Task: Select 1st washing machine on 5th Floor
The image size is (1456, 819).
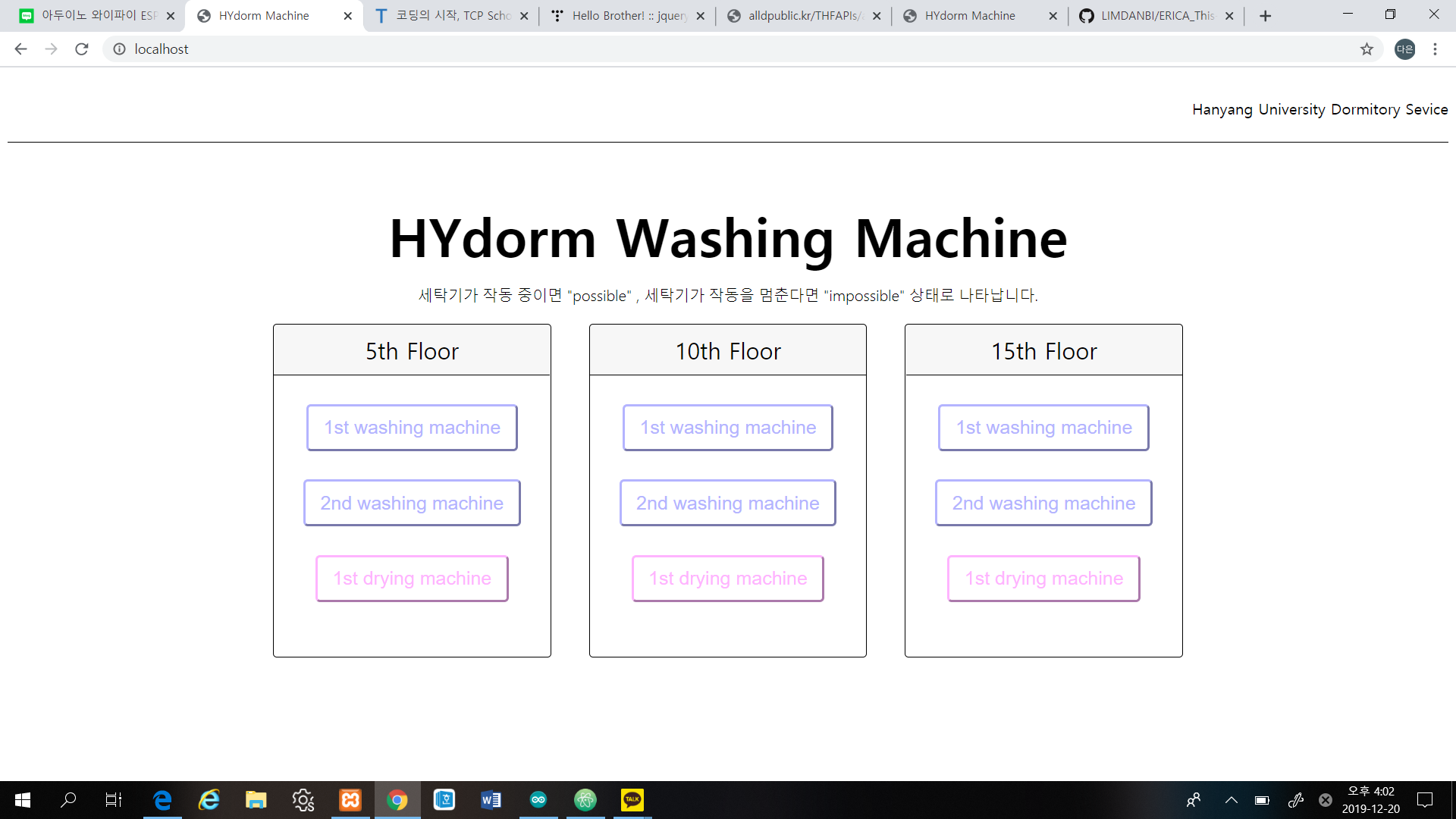Action: click(412, 427)
